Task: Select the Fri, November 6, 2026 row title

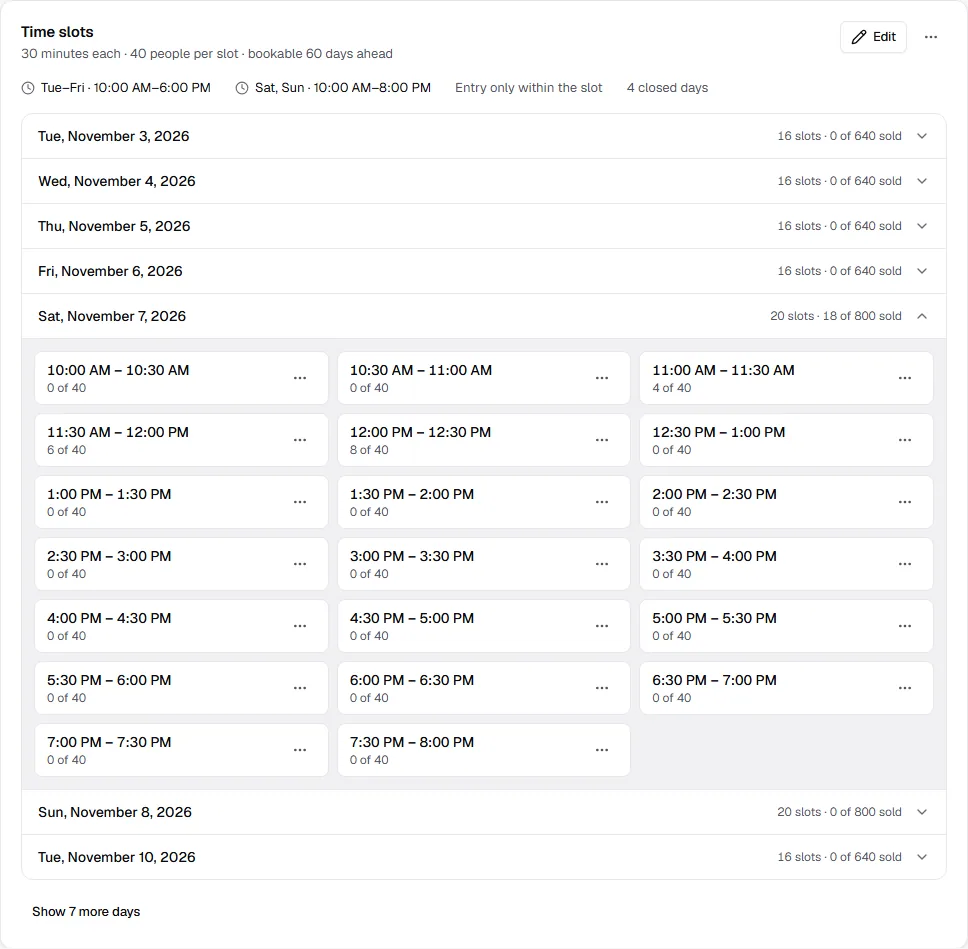Action: point(111,271)
